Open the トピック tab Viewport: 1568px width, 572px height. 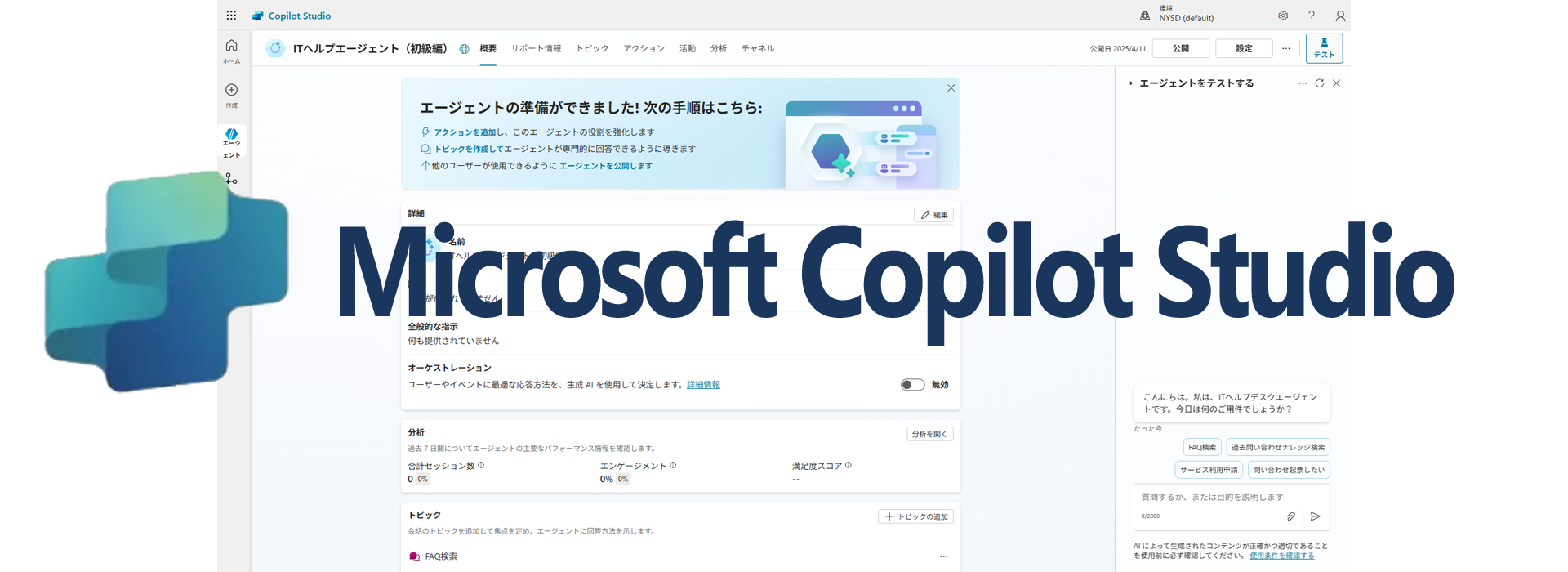click(593, 49)
